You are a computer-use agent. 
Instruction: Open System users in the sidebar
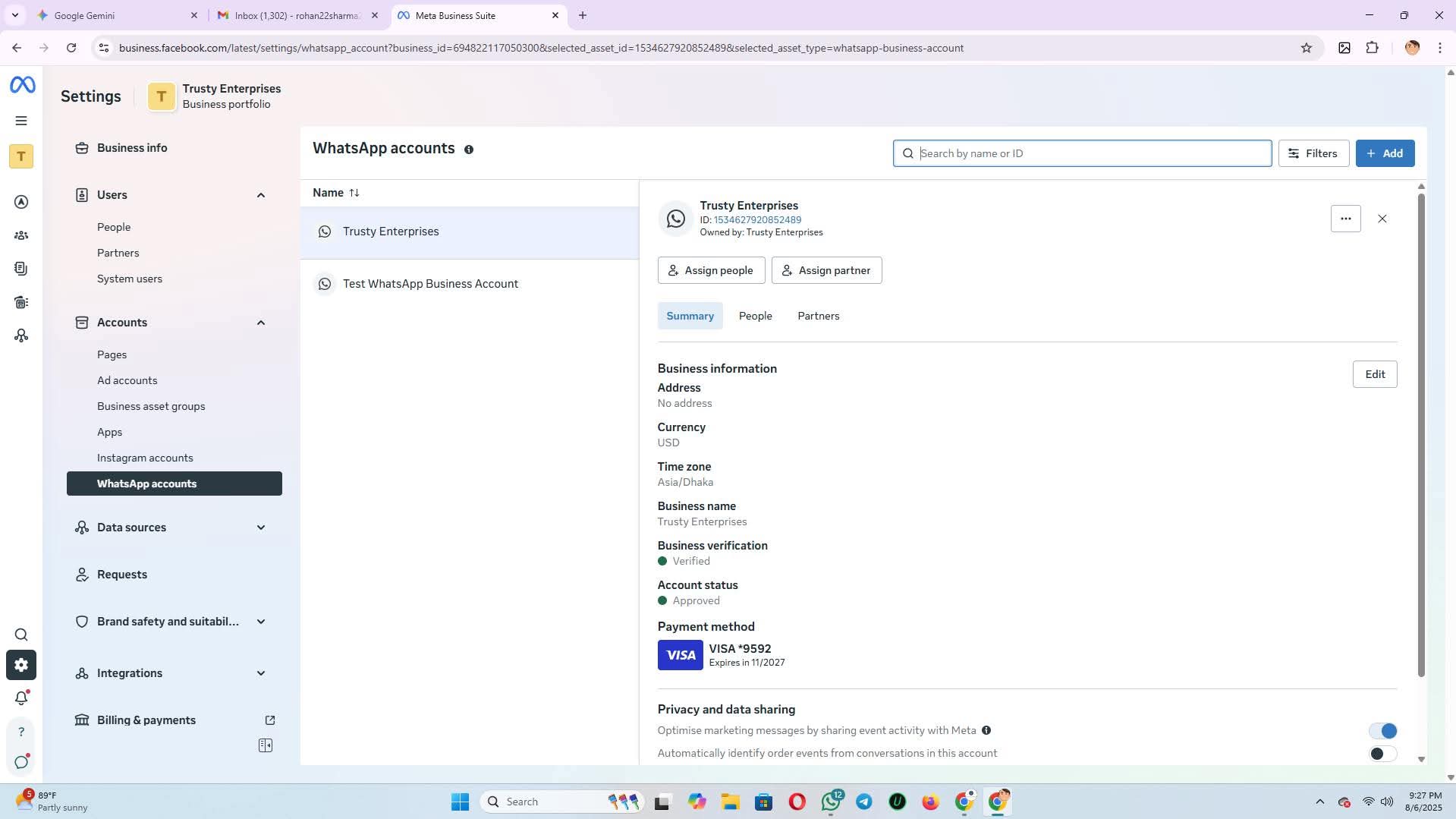130,279
